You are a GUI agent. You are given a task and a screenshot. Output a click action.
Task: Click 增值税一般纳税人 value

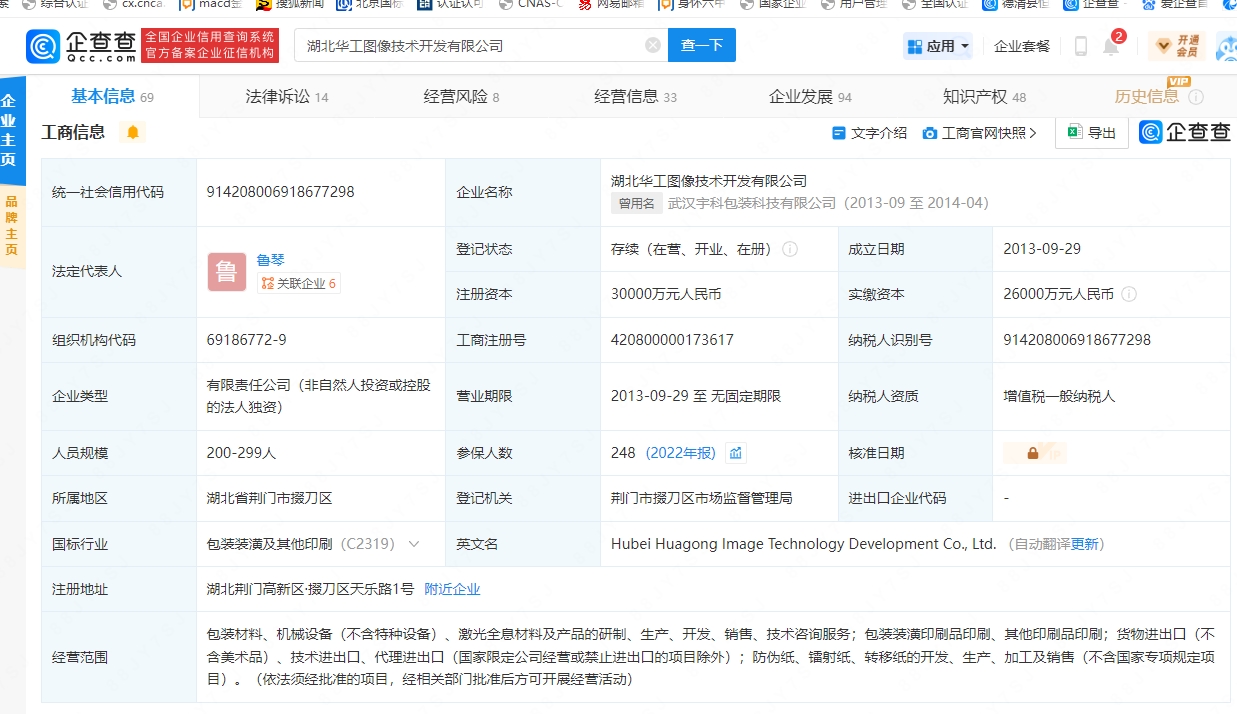[1059, 396]
